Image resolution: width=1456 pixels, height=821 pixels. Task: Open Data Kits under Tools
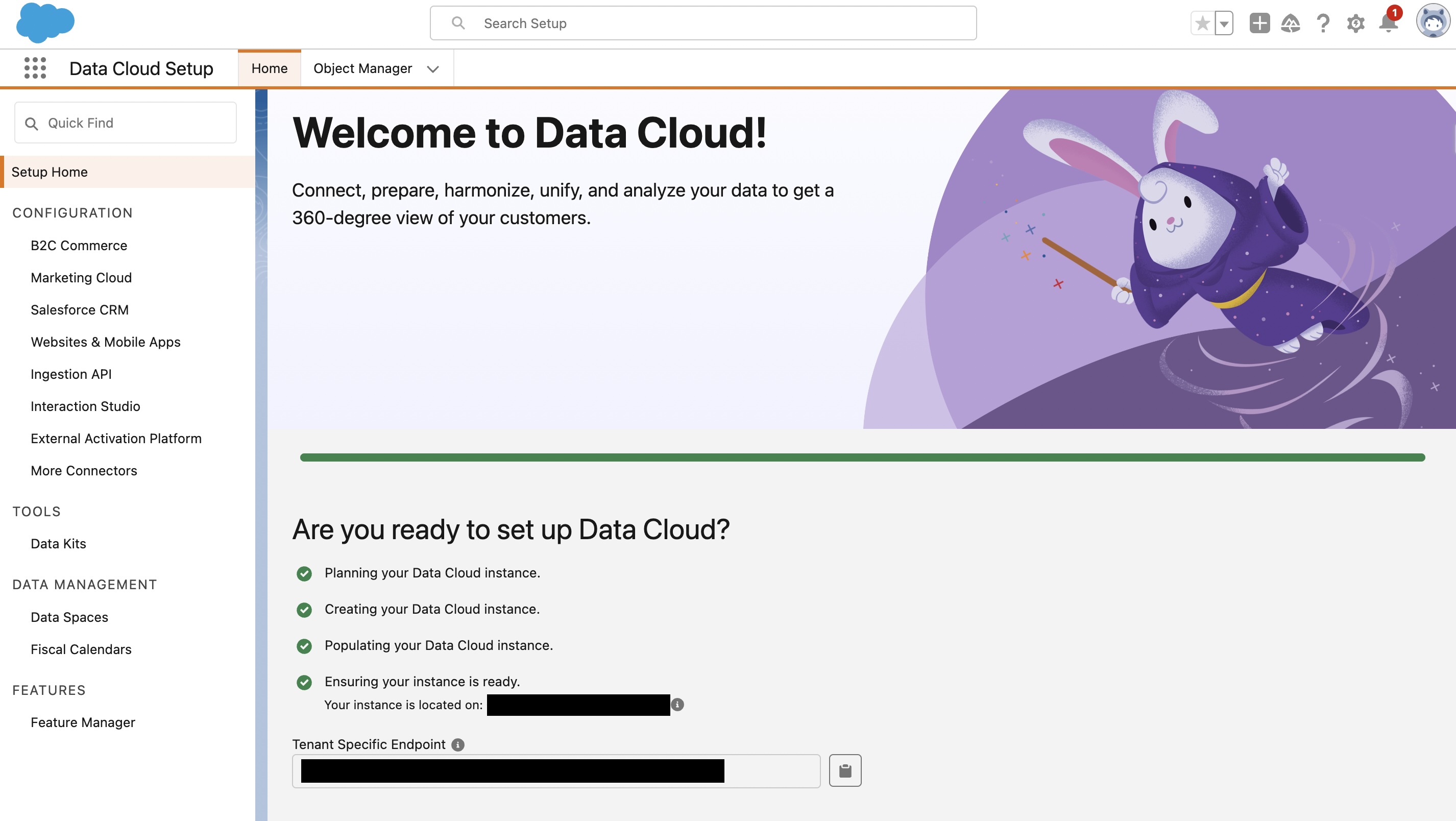pyautogui.click(x=58, y=544)
